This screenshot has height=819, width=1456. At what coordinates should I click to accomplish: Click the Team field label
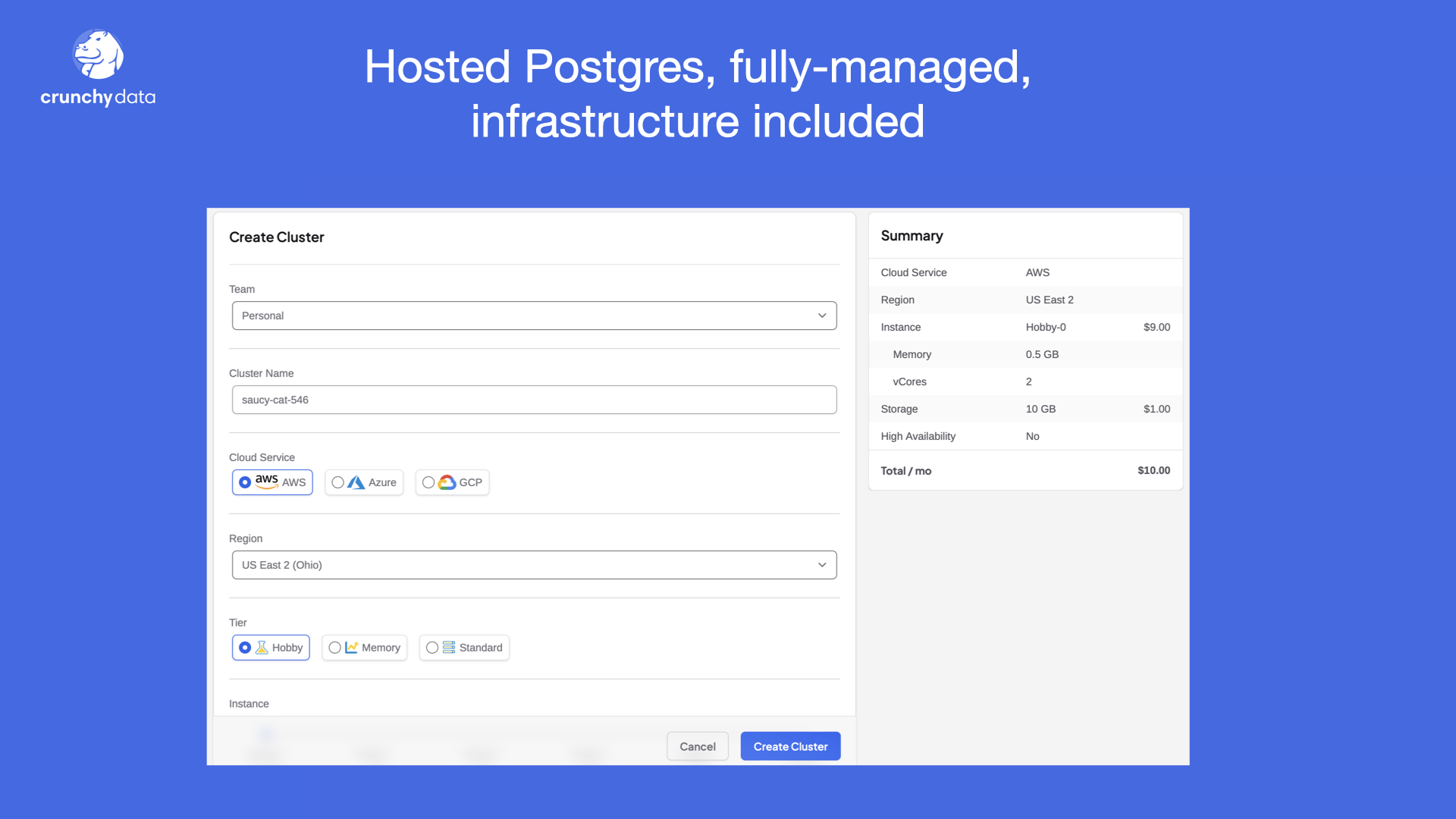pyautogui.click(x=242, y=289)
